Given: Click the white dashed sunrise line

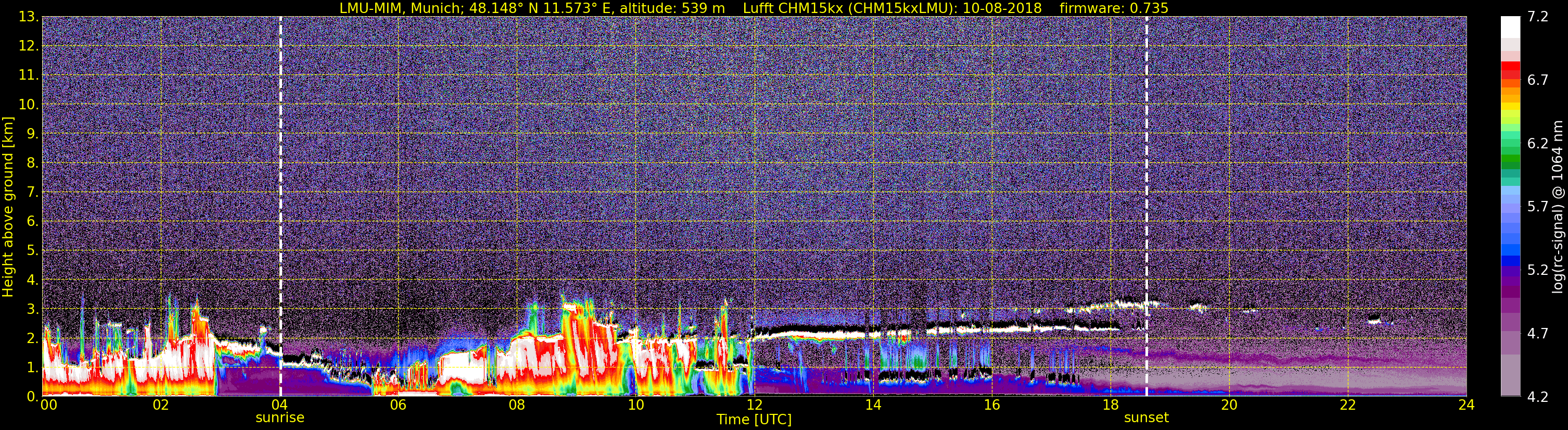Looking at the screenshot, I should pyautogui.click(x=281, y=207).
